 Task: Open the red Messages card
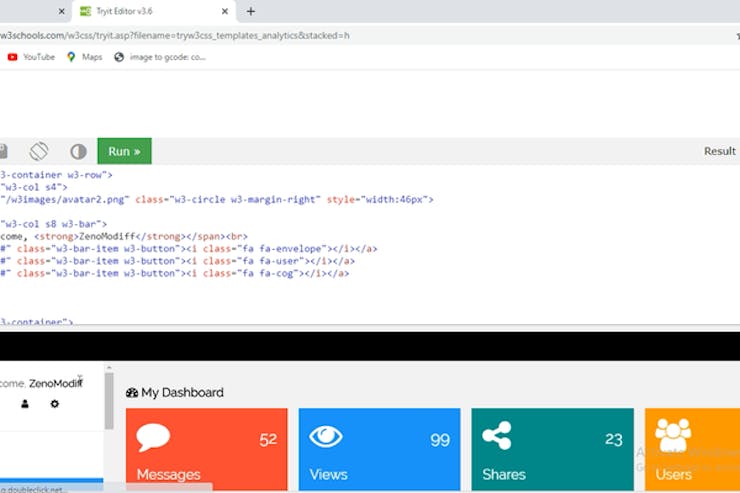(x=207, y=449)
